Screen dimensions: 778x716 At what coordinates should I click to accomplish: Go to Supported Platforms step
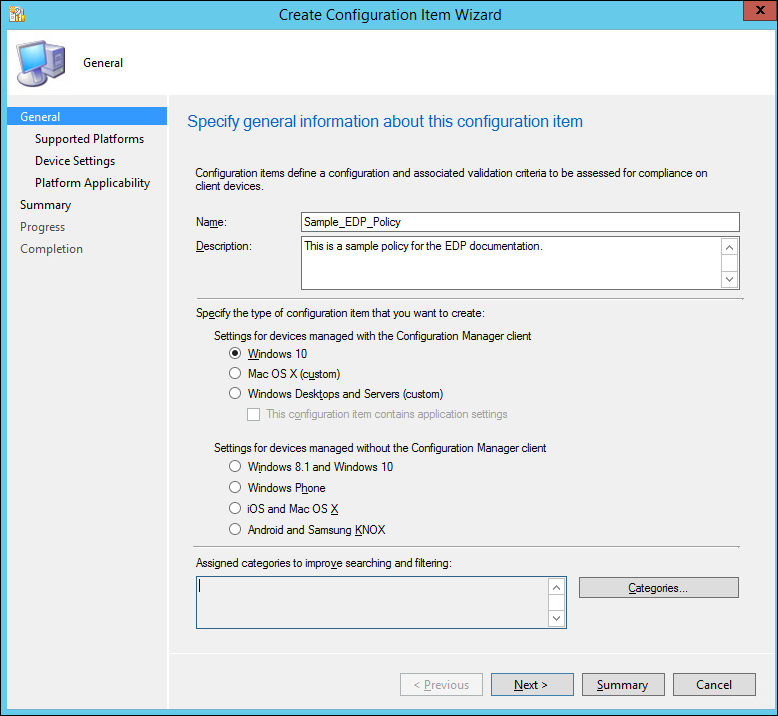click(x=89, y=139)
